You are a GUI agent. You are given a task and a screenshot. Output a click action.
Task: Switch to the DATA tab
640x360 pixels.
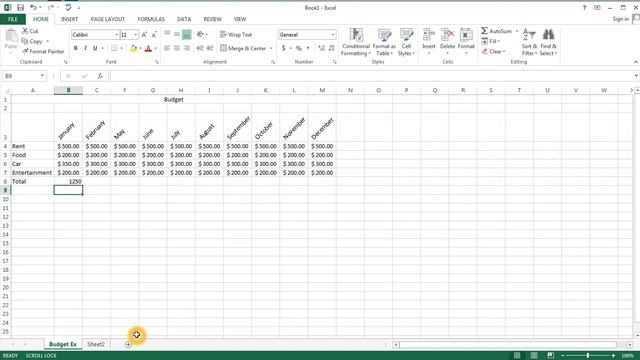click(x=184, y=19)
